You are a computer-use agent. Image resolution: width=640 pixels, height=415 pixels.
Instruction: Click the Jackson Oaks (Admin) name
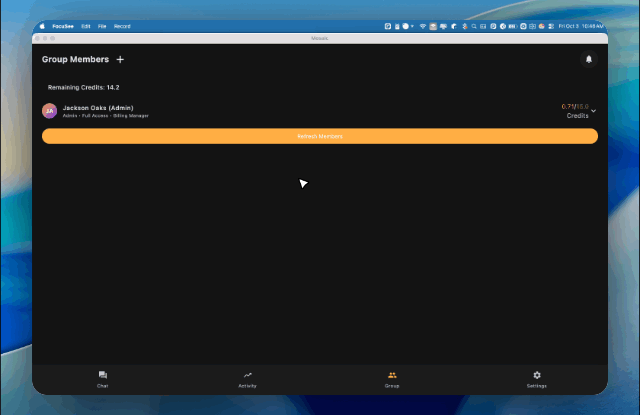click(98, 108)
